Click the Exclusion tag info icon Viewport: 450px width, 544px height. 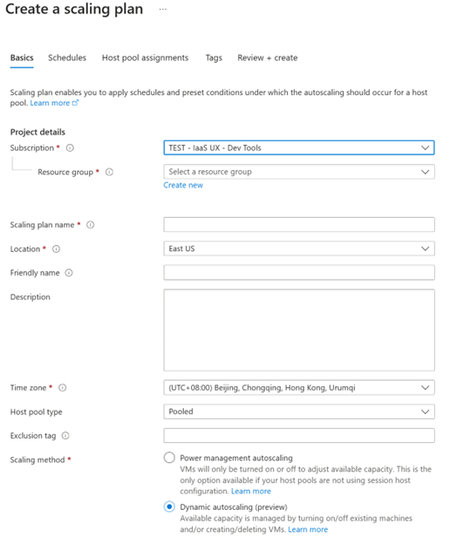66,436
